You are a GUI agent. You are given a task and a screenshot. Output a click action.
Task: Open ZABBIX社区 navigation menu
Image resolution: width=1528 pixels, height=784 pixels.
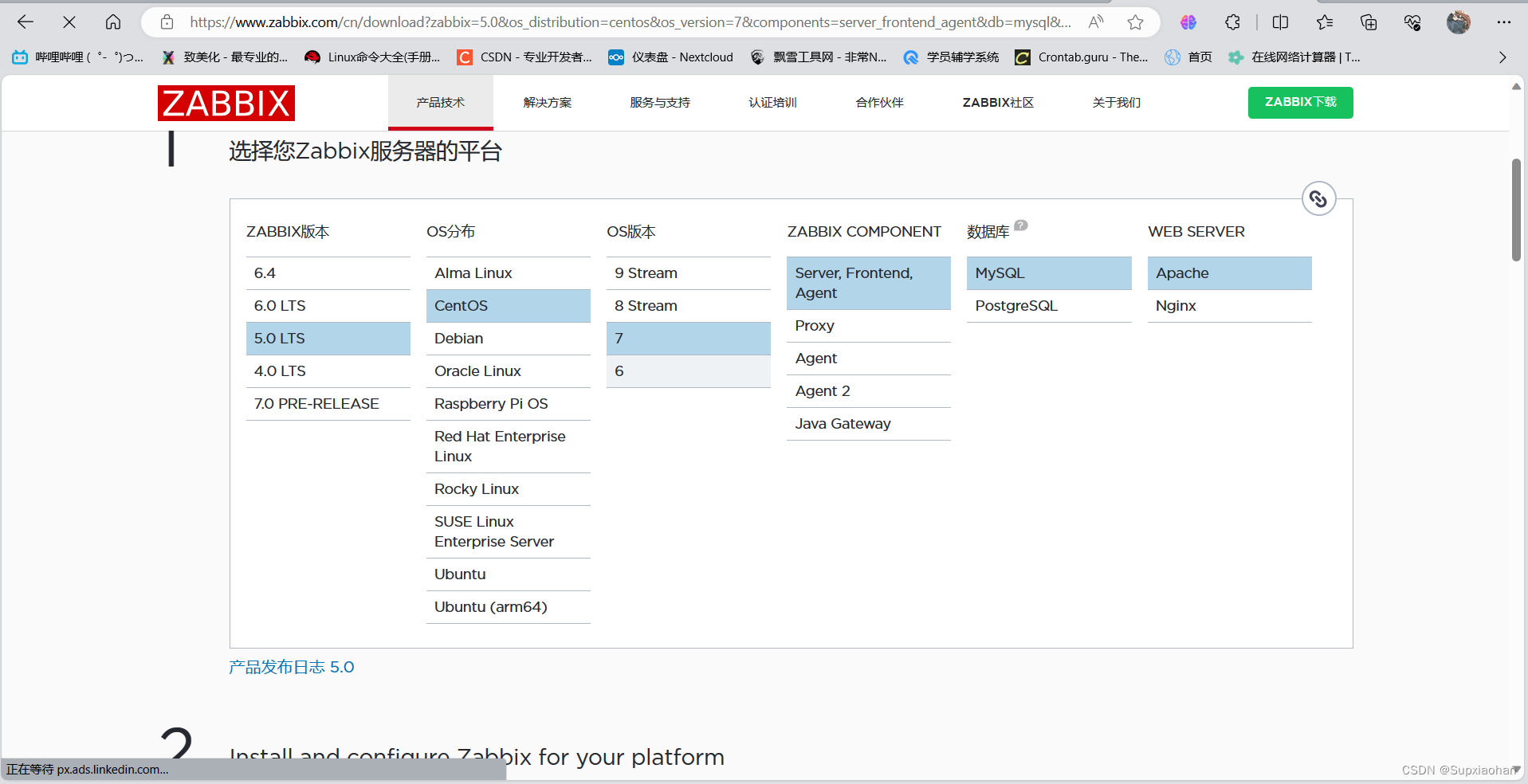(998, 103)
